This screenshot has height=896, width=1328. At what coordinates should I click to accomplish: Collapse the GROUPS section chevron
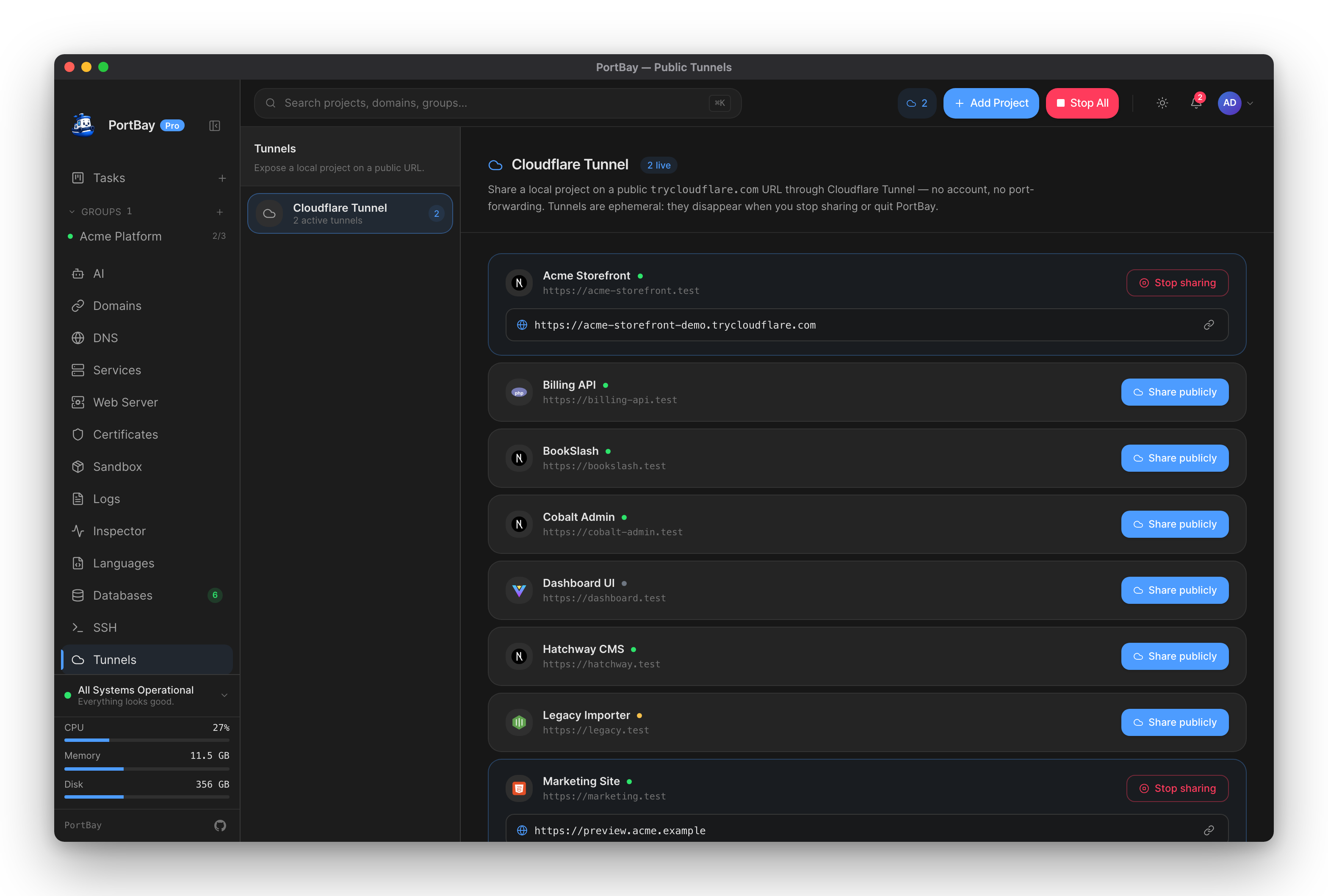[72, 212]
